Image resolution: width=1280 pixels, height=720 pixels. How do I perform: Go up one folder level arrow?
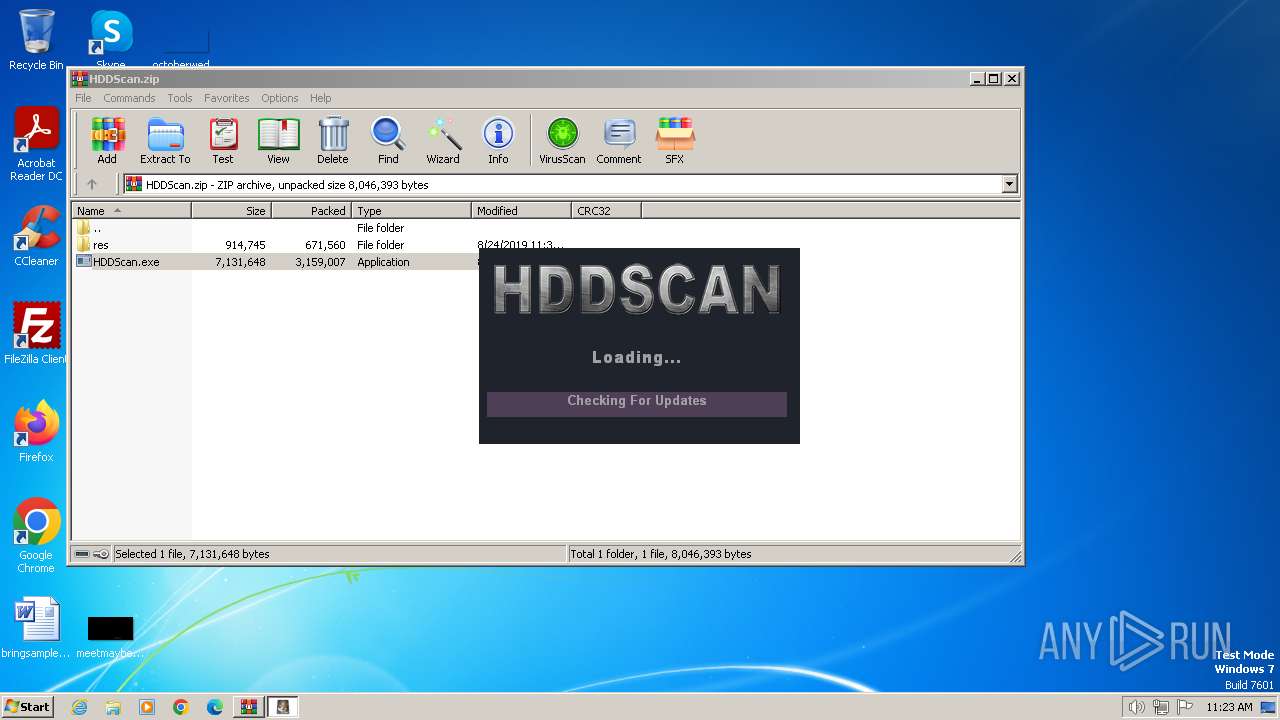click(x=92, y=184)
